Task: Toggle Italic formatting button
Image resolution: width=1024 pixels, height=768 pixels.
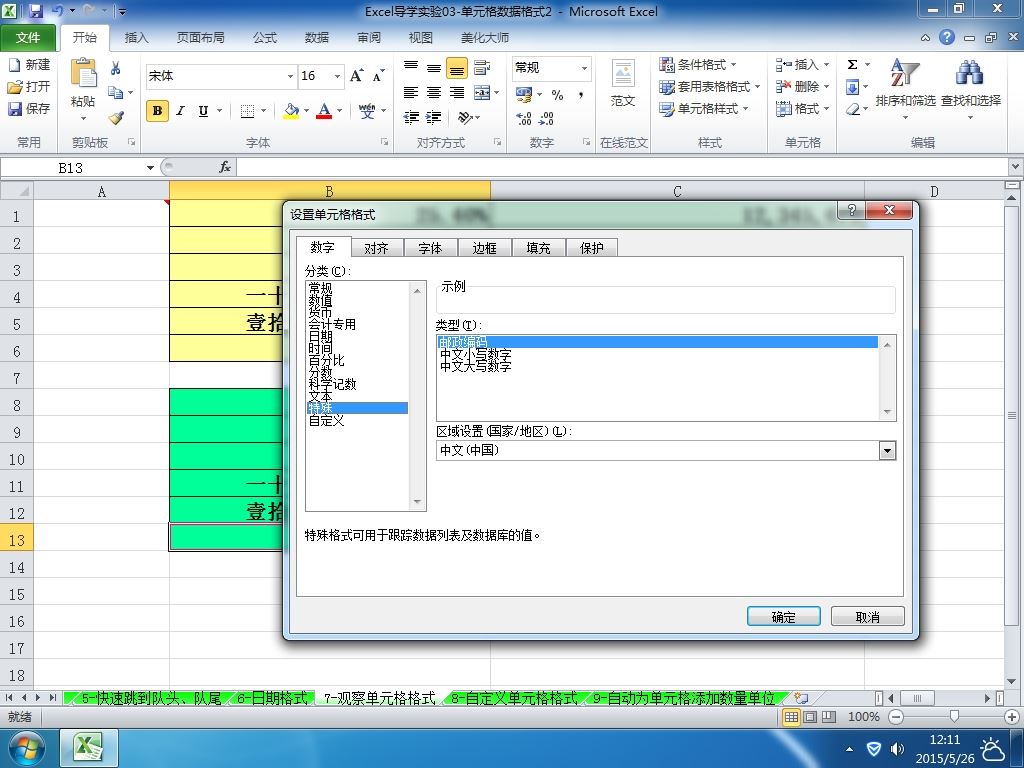Action: coord(180,111)
